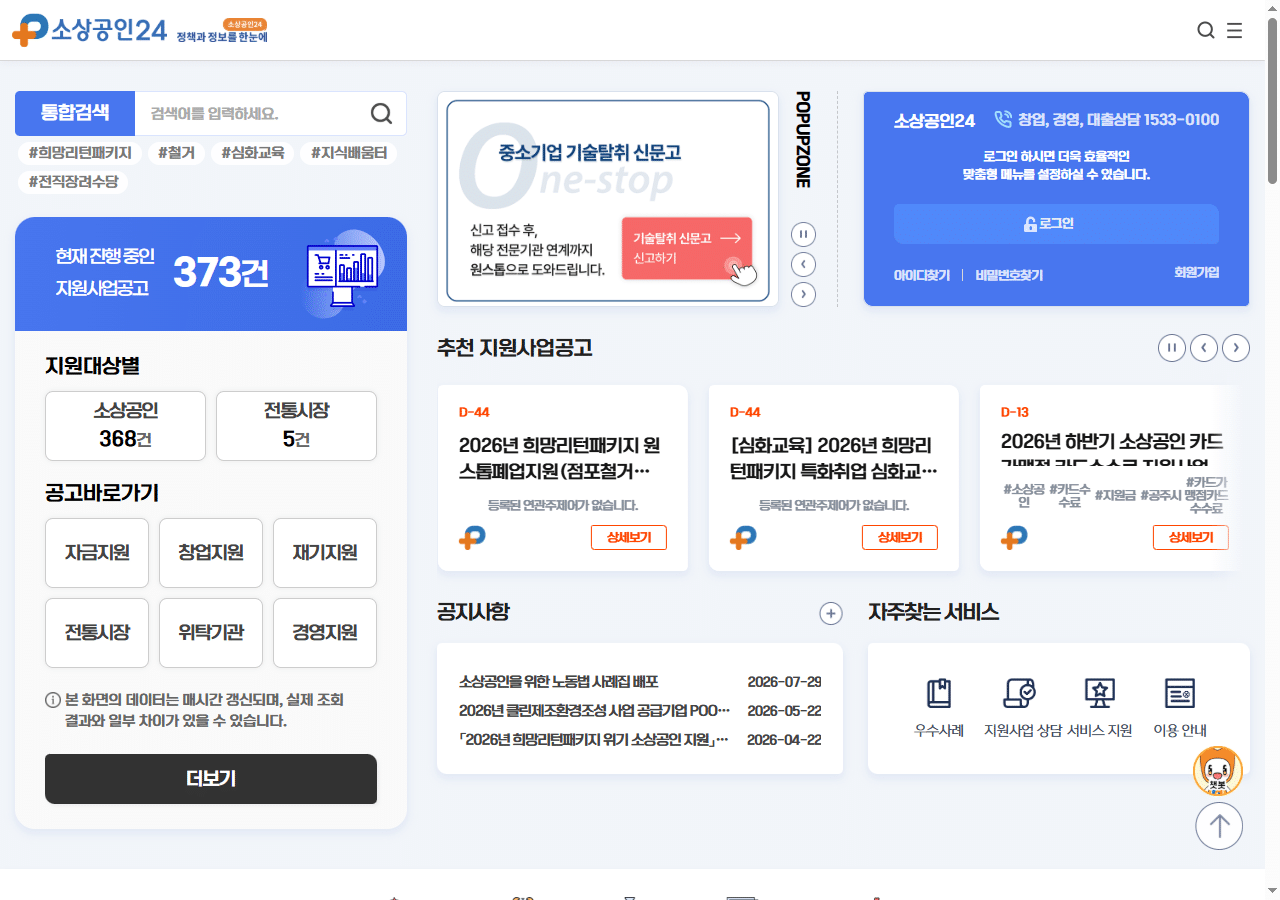Open the header search magnifier icon

[1206, 31]
